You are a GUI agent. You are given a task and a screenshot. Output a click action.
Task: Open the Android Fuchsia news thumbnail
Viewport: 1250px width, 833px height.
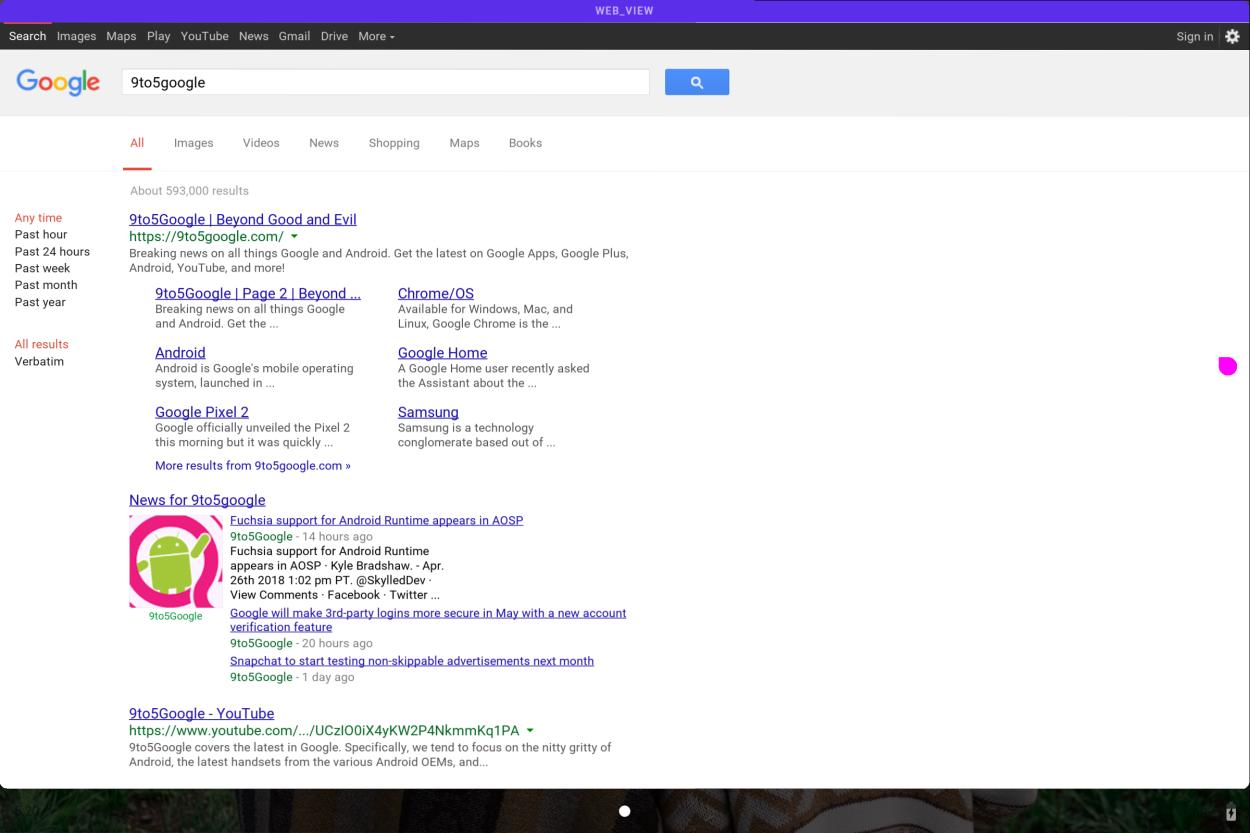(176, 561)
